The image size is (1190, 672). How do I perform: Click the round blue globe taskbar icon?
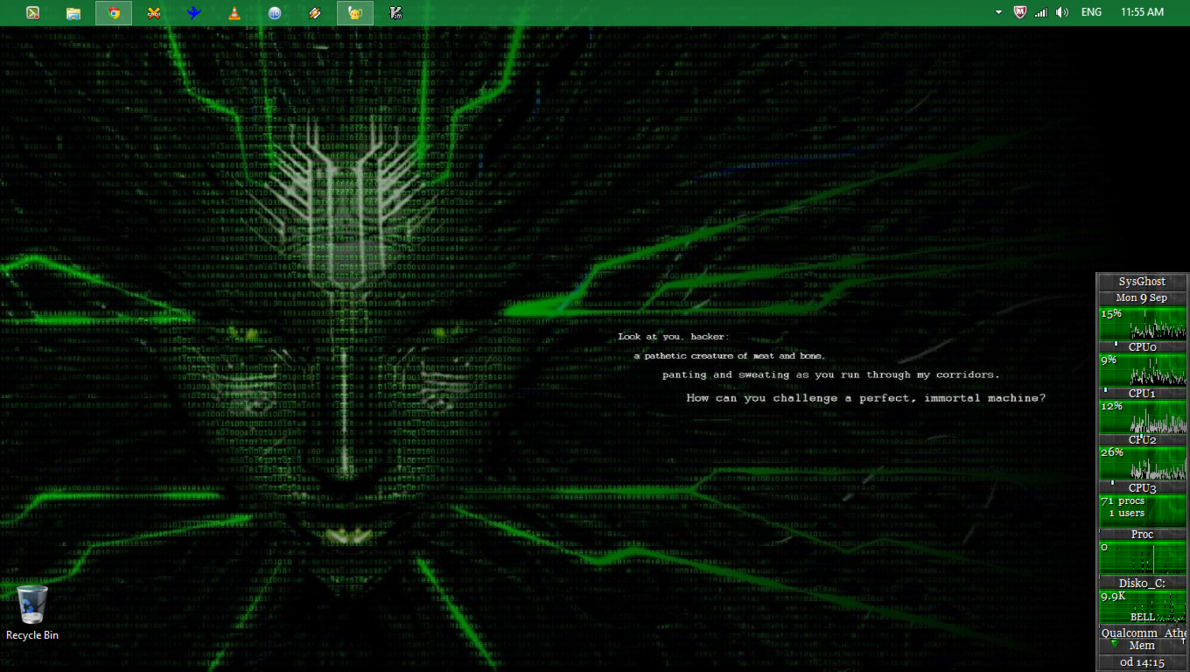274,13
